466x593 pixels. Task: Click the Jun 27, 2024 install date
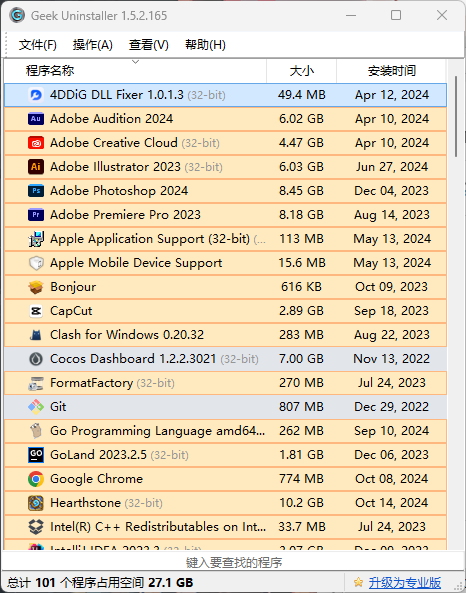(x=392, y=167)
